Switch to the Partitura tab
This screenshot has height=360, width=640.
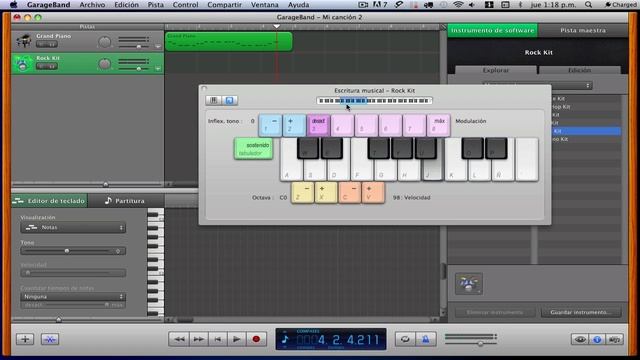pos(125,201)
